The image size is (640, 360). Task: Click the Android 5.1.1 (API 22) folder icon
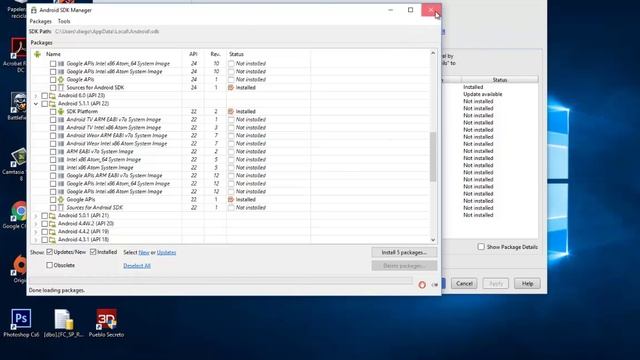52,104
